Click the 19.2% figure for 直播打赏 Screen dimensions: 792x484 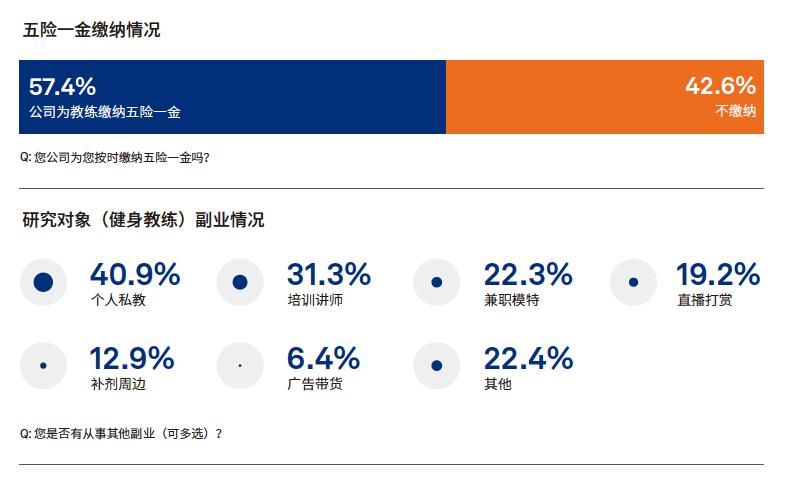click(x=718, y=273)
